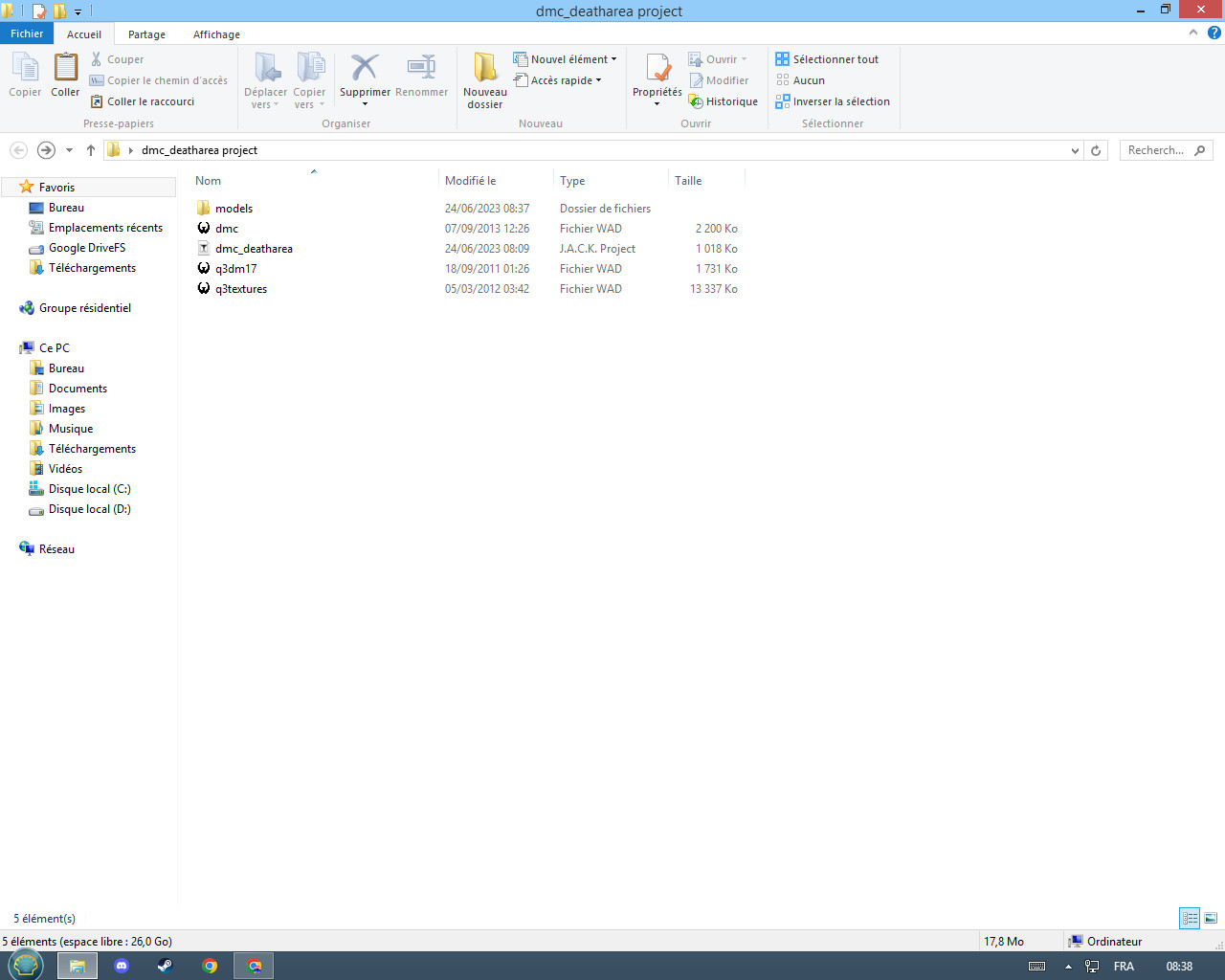The image size is (1225, 980).
Task: Select the dmc_deatharea J.A.C.K. project file
Action: pyautogui.click(x=467, y=249)
